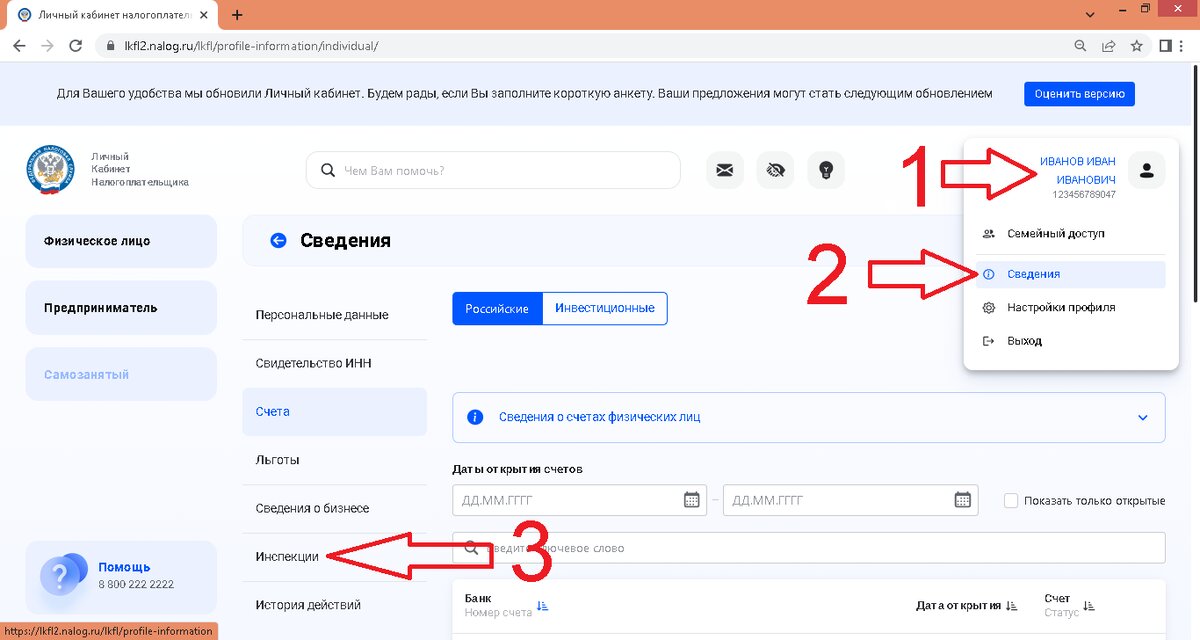Screen dimensions: 1200x640
Task: Open the Инспекции section
Action: tap(334, 556)
